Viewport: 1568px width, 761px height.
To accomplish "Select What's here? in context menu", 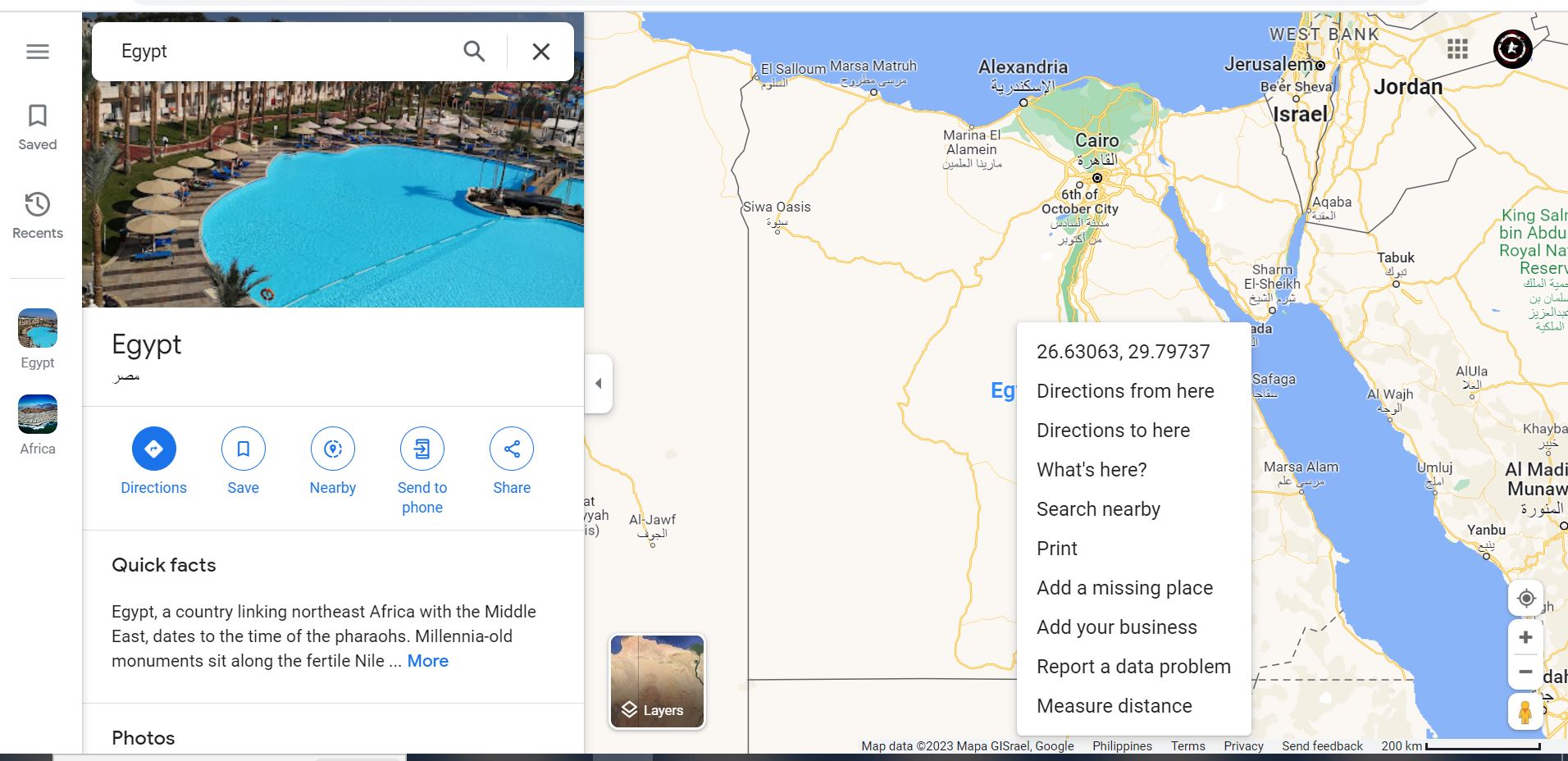I will coord(1134,470).
